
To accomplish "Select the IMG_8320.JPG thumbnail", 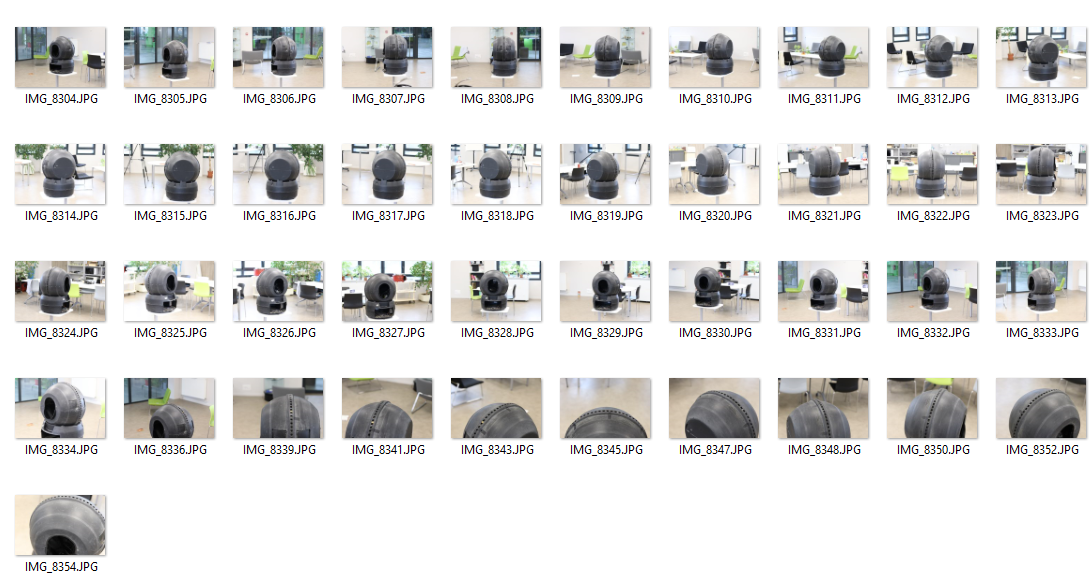I will (715, 175).
